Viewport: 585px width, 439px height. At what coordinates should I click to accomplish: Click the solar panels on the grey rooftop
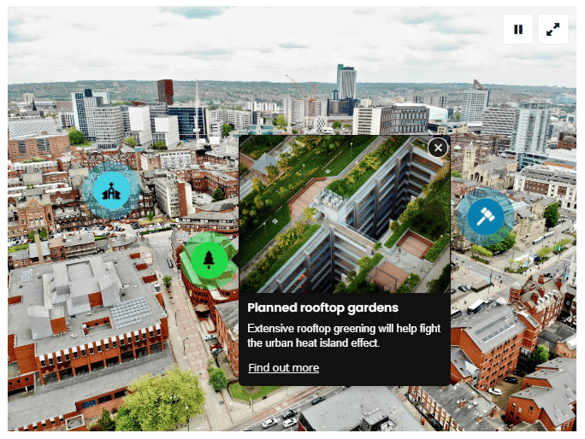(x=131, y=313)
